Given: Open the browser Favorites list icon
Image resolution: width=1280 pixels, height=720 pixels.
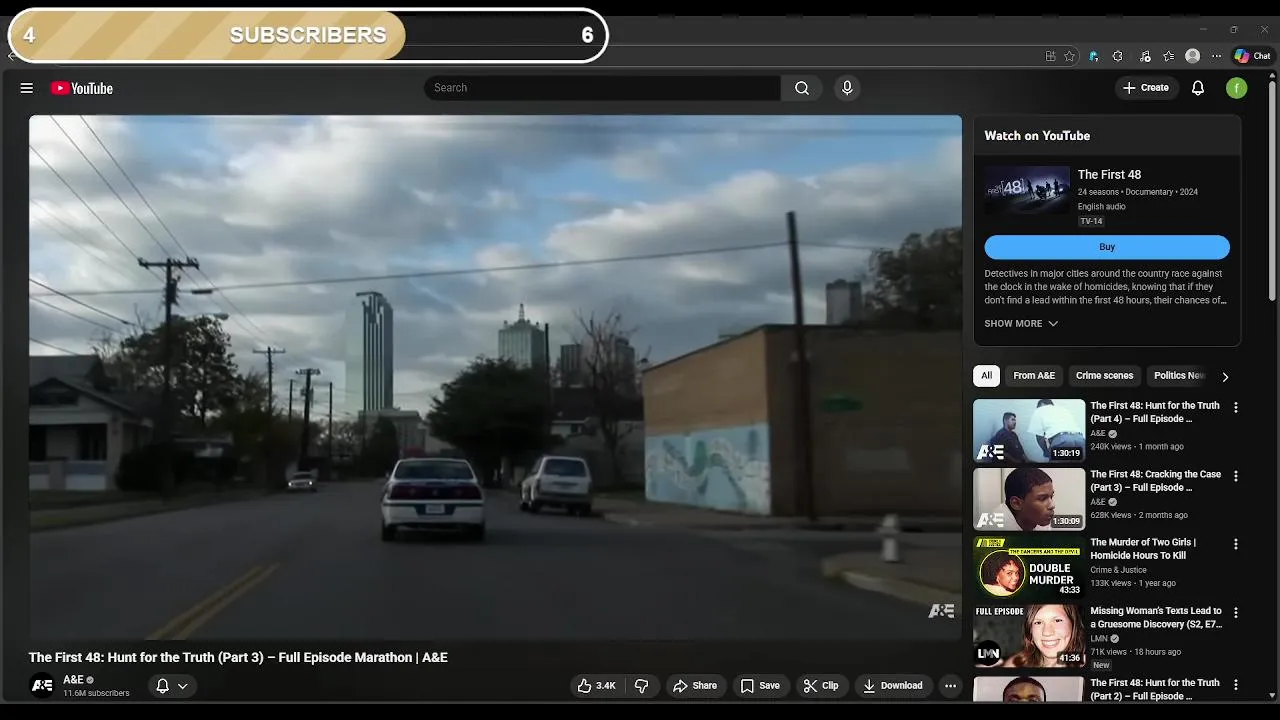Looking at the screenshot, I should point(1169,56).
